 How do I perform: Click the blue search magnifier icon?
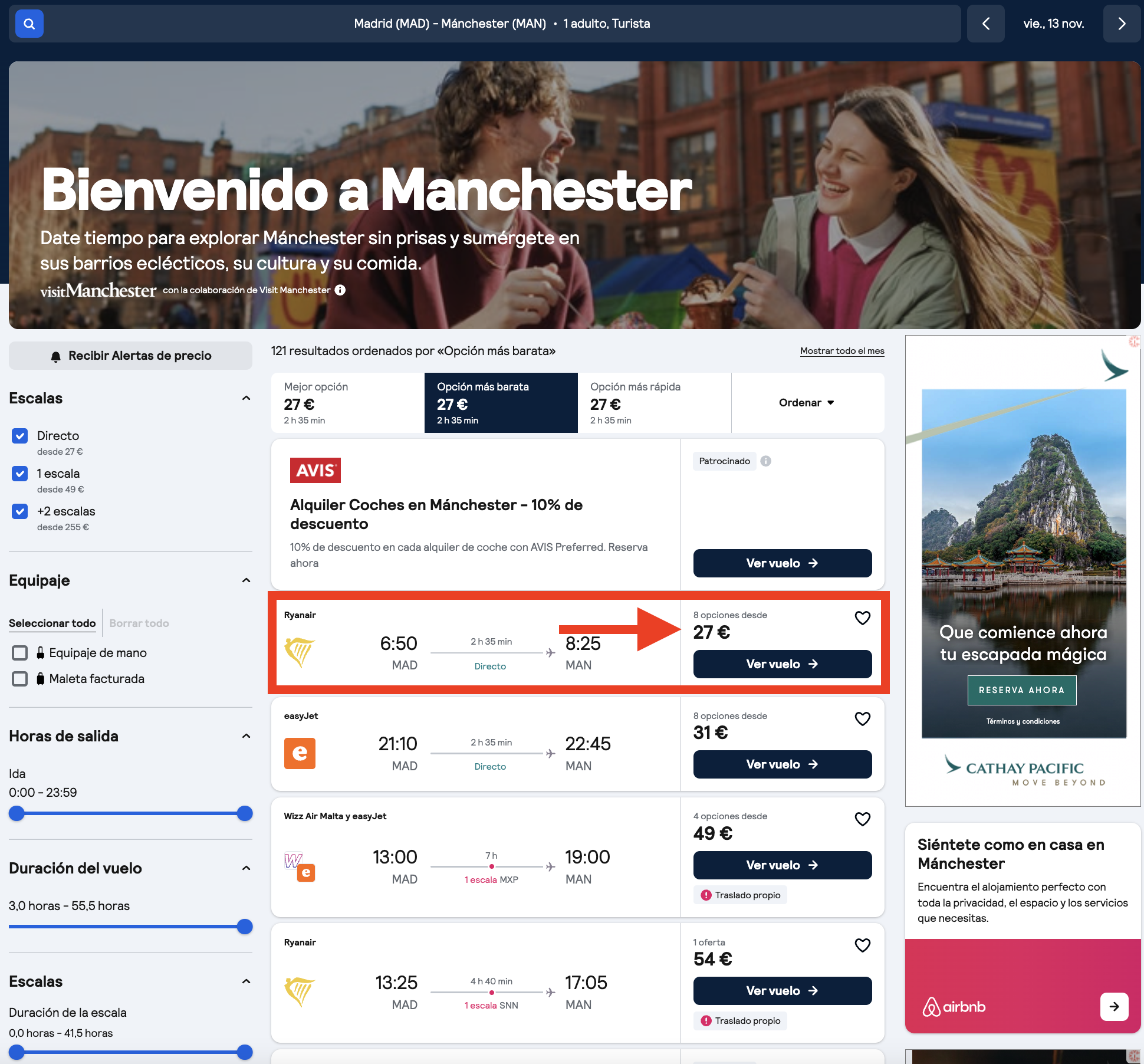(29, 24)
